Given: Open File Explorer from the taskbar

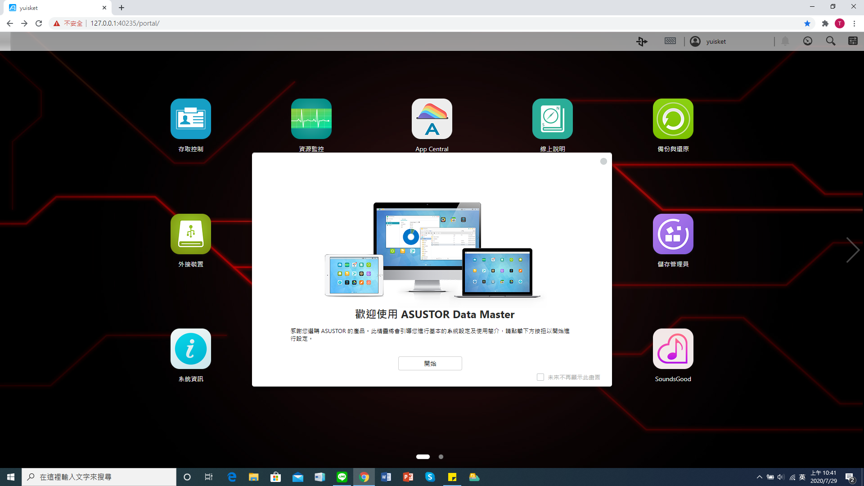Looking at the screenshot, I should pos(253,477).
